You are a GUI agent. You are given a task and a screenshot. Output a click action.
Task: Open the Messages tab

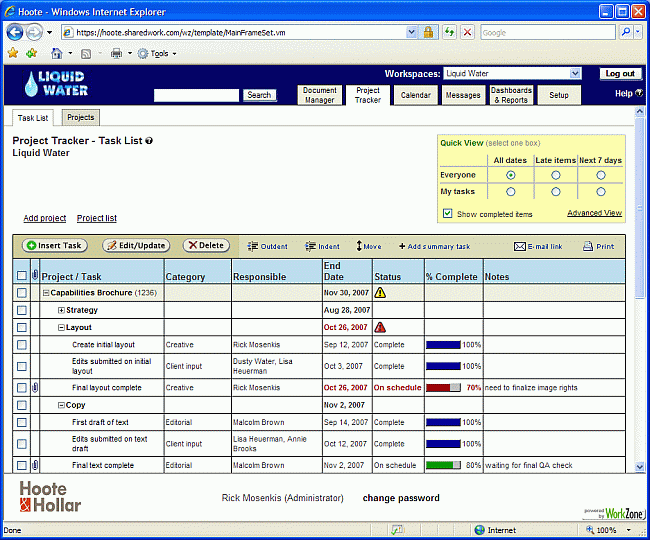[463, 95]
